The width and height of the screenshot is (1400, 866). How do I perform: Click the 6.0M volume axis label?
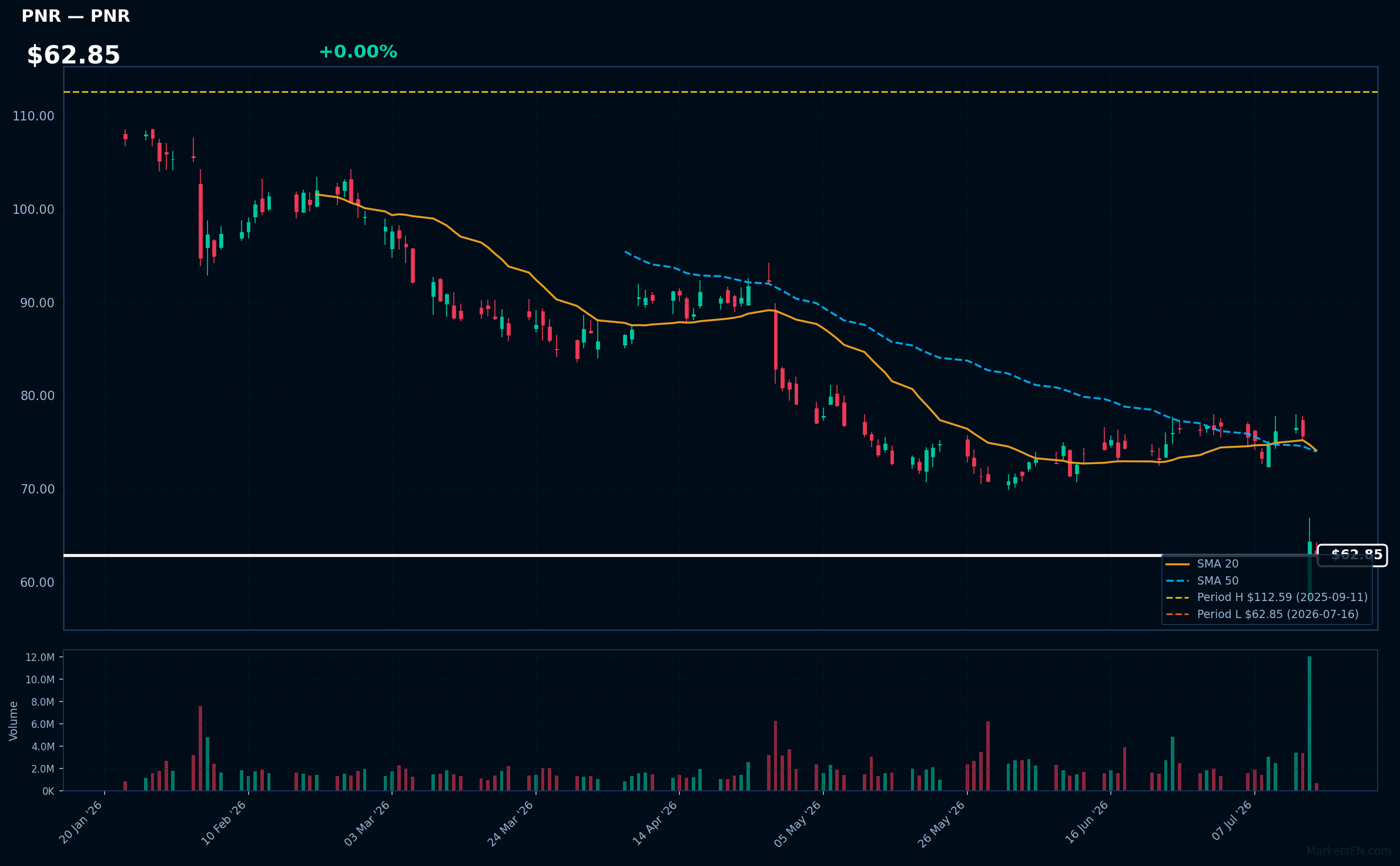click(x=43, y=724)
